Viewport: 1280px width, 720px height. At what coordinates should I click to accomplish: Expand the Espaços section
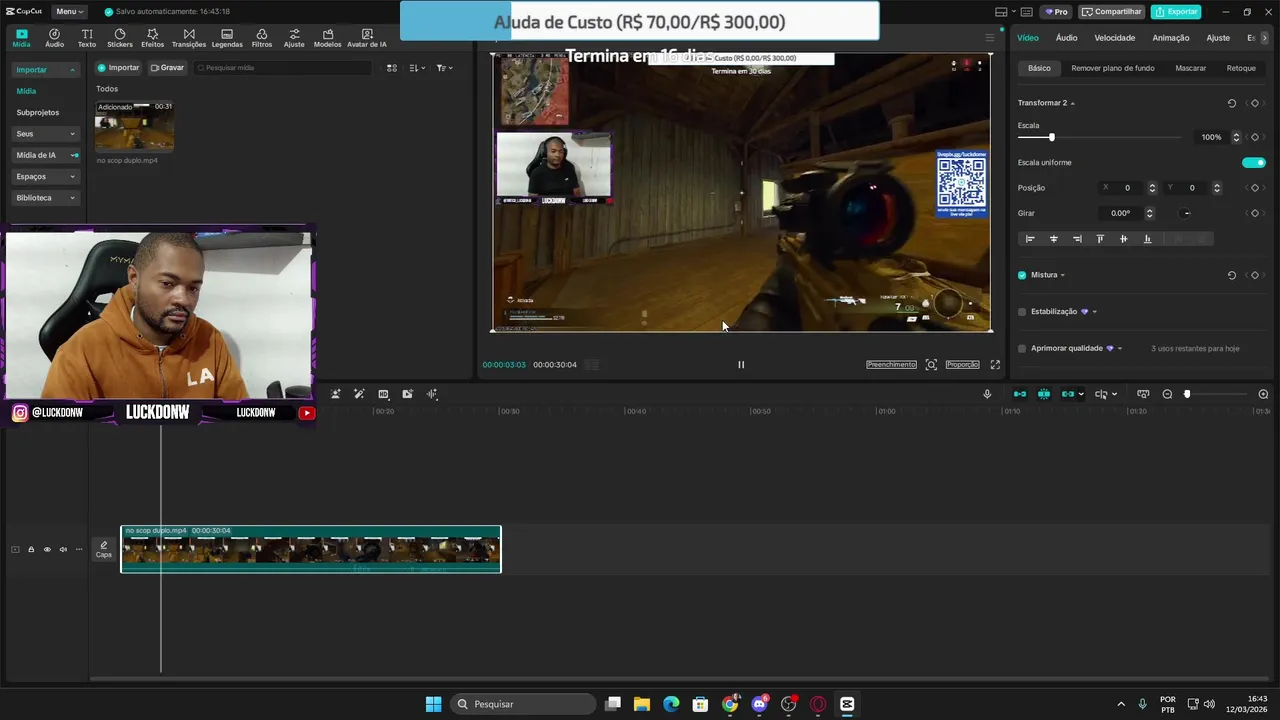45,176
